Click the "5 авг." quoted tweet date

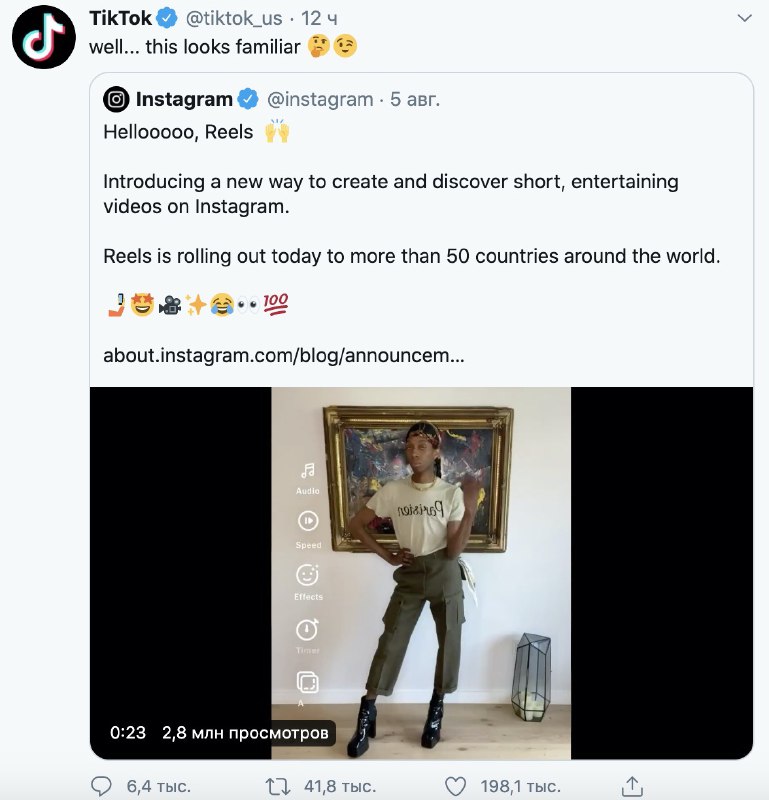(x=415, y=99)
